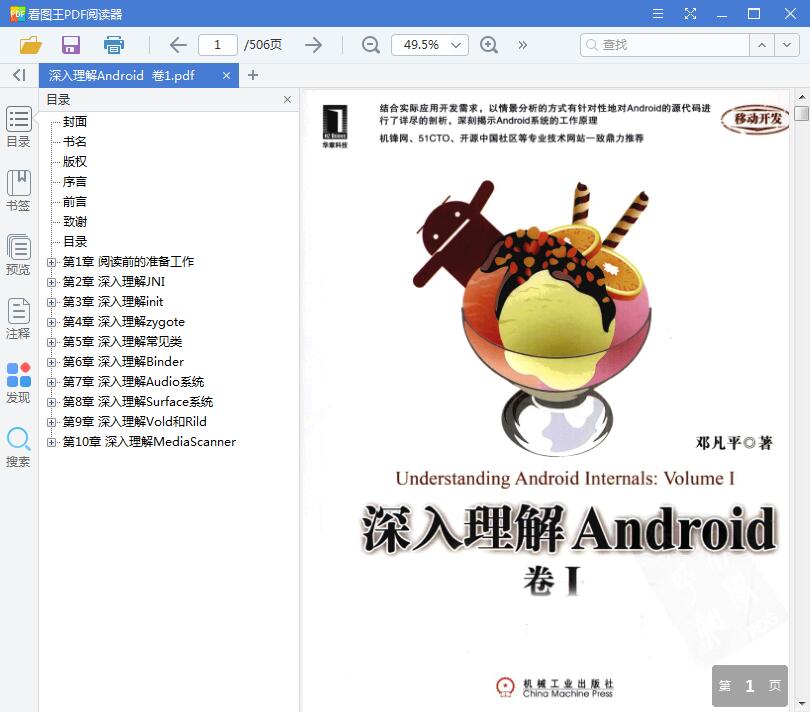Screen dimensions: 810x712
Task: Find previous match up arrow
Action: [x=762, y=45]
